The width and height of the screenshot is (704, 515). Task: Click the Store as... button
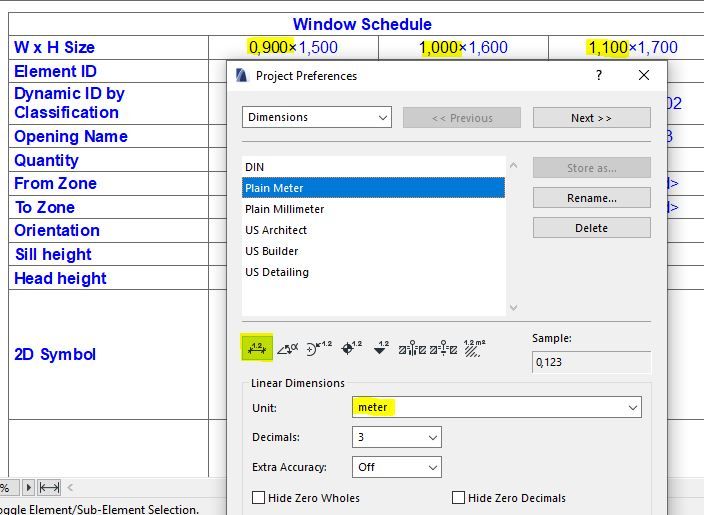591,168
